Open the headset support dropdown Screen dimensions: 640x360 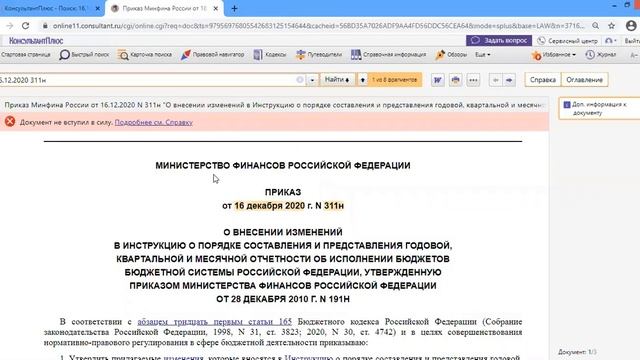(611, 41)
